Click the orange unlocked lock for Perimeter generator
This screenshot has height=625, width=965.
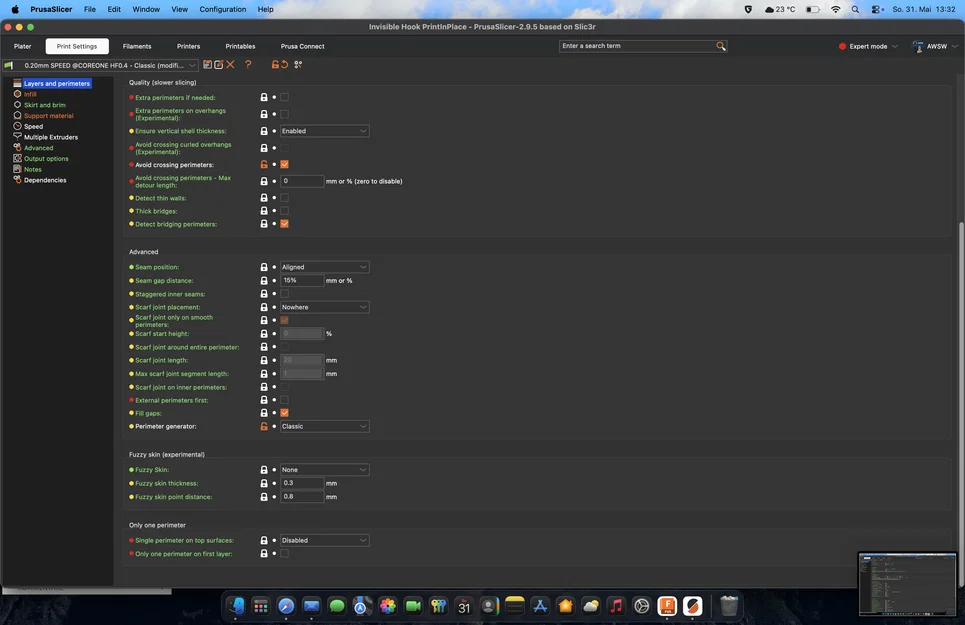(x=264, y=426)
